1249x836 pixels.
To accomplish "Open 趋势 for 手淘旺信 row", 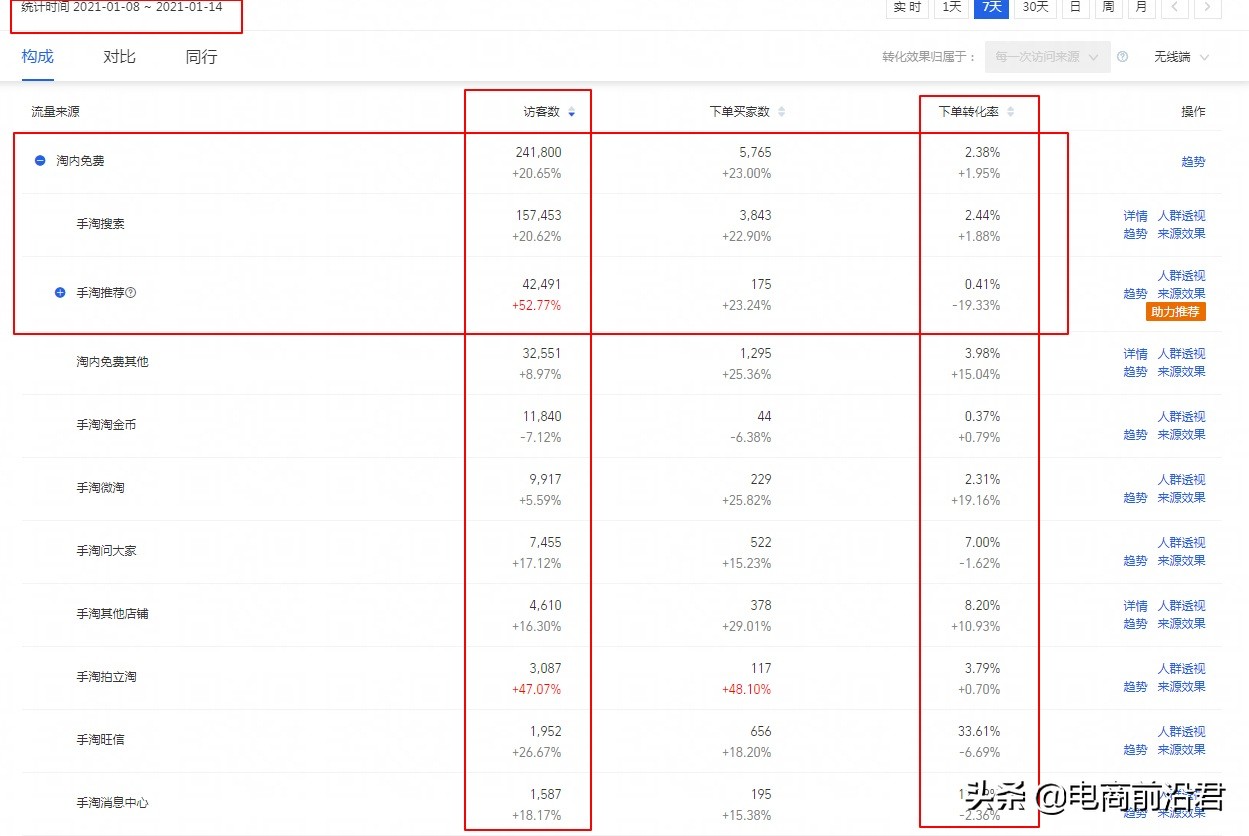I will pos(1135,749).
